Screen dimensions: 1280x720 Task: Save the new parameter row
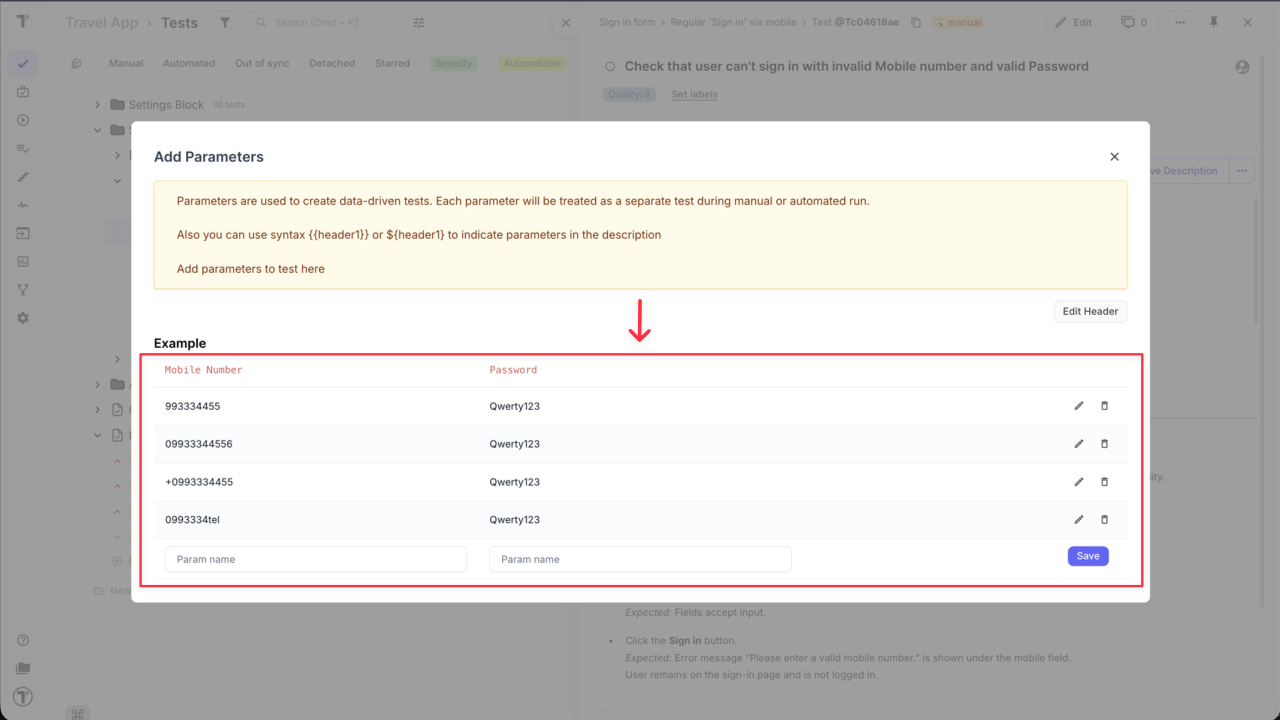(1088, 555)
